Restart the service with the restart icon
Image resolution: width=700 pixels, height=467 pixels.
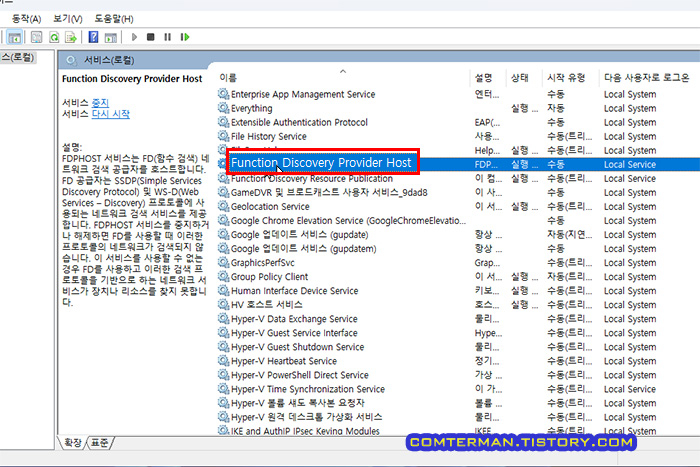click(x=185, y=37)
